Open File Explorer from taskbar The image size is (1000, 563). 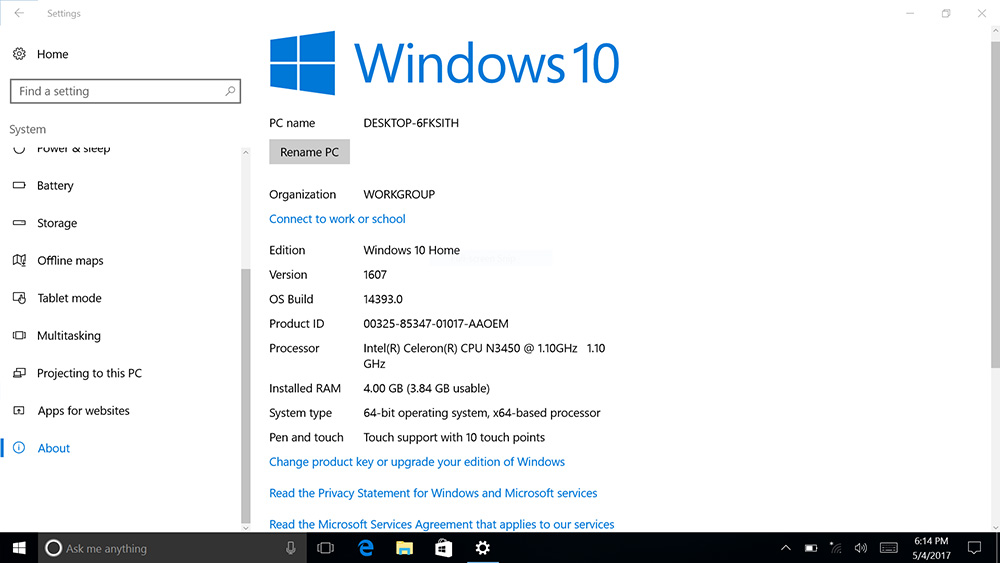point(404,548)
